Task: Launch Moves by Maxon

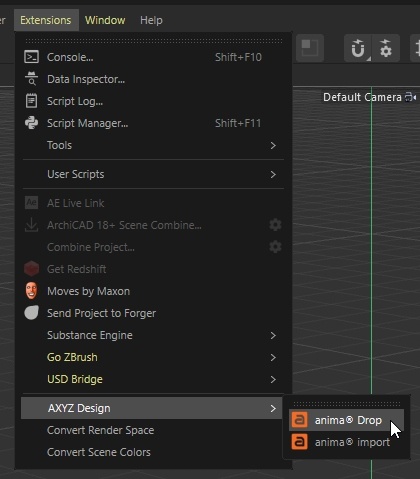Action: click(x=153, y=291)
